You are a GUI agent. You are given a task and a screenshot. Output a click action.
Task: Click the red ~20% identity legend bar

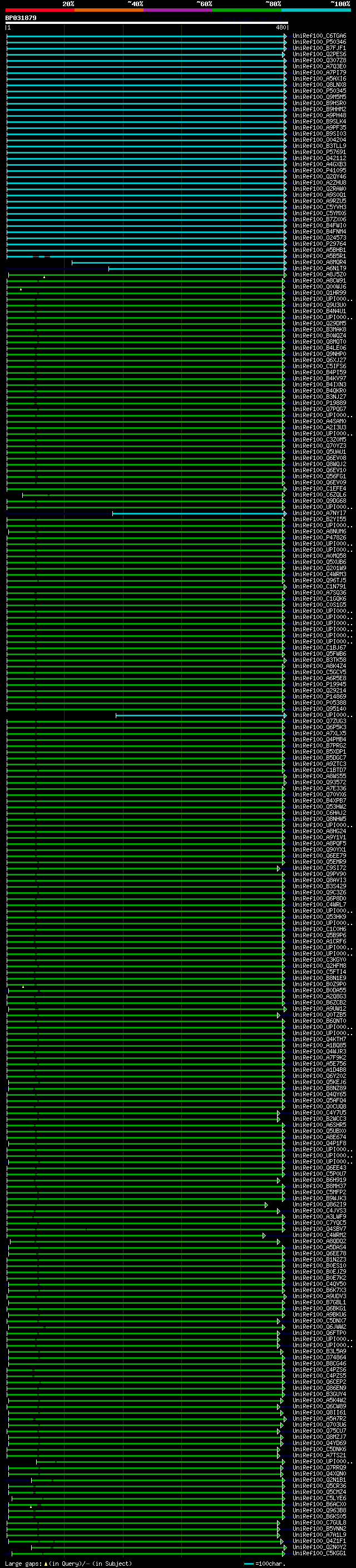point(40,11)
